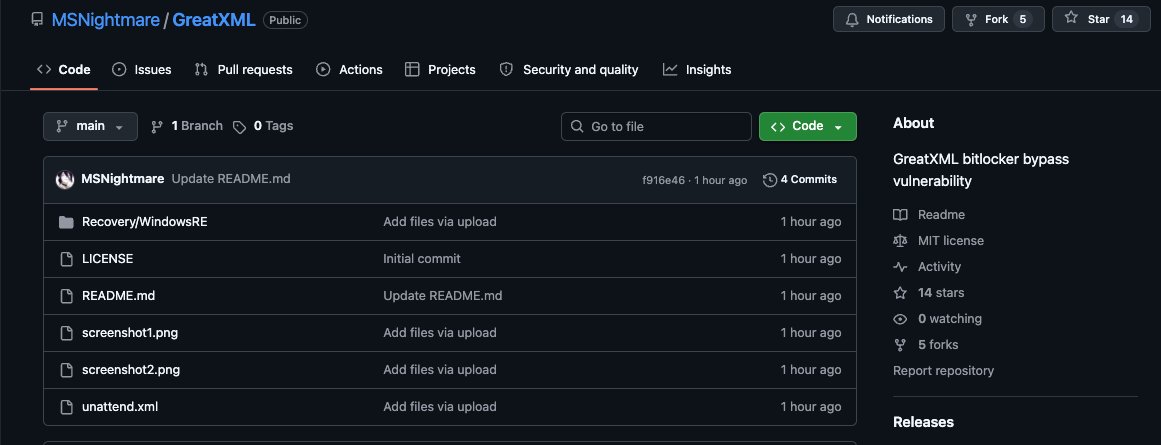Open screenshot2.png row commit Add files via upload
The height and width of the screenshot is (445, 1161).
[440, 369]
